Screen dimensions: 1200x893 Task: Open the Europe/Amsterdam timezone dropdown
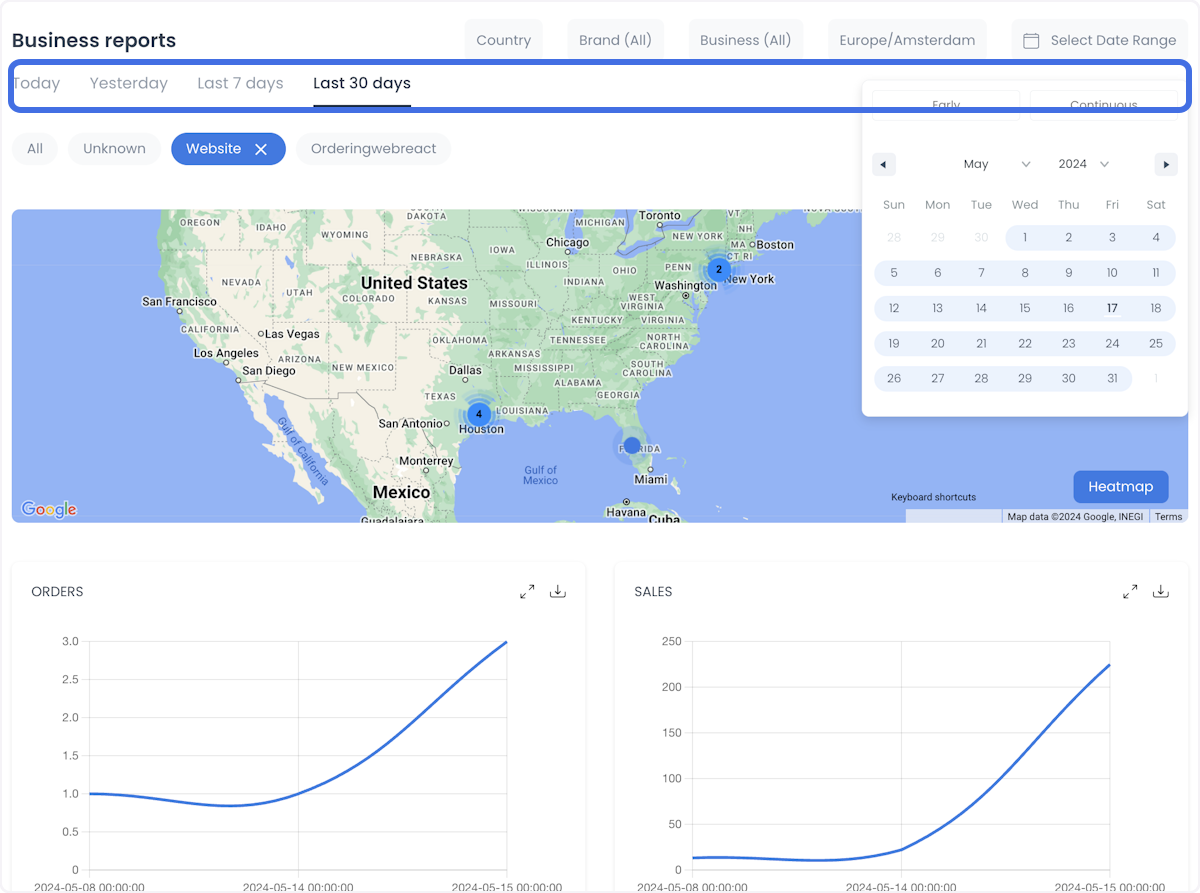907,40
